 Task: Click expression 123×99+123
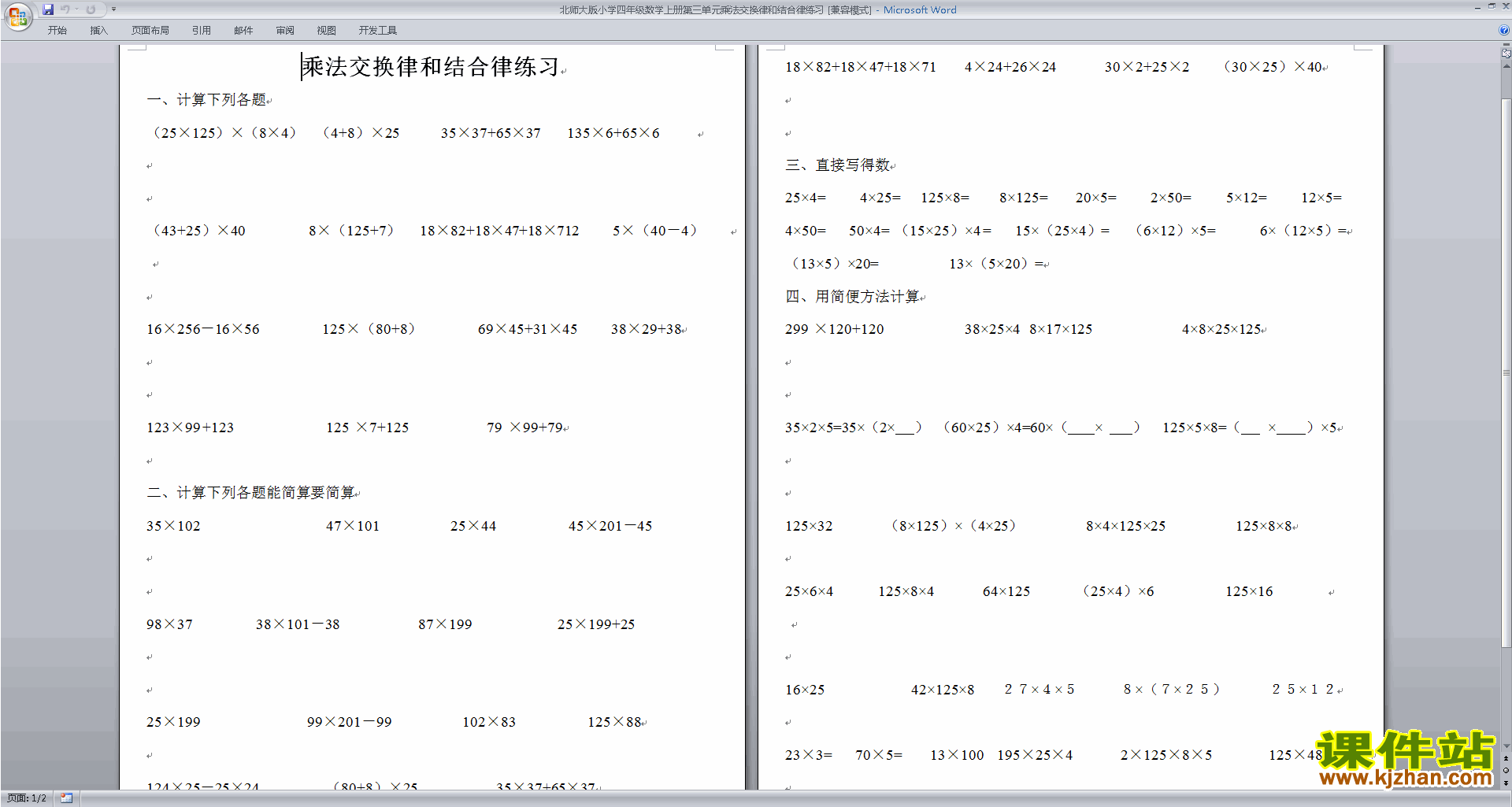(191, 428)
